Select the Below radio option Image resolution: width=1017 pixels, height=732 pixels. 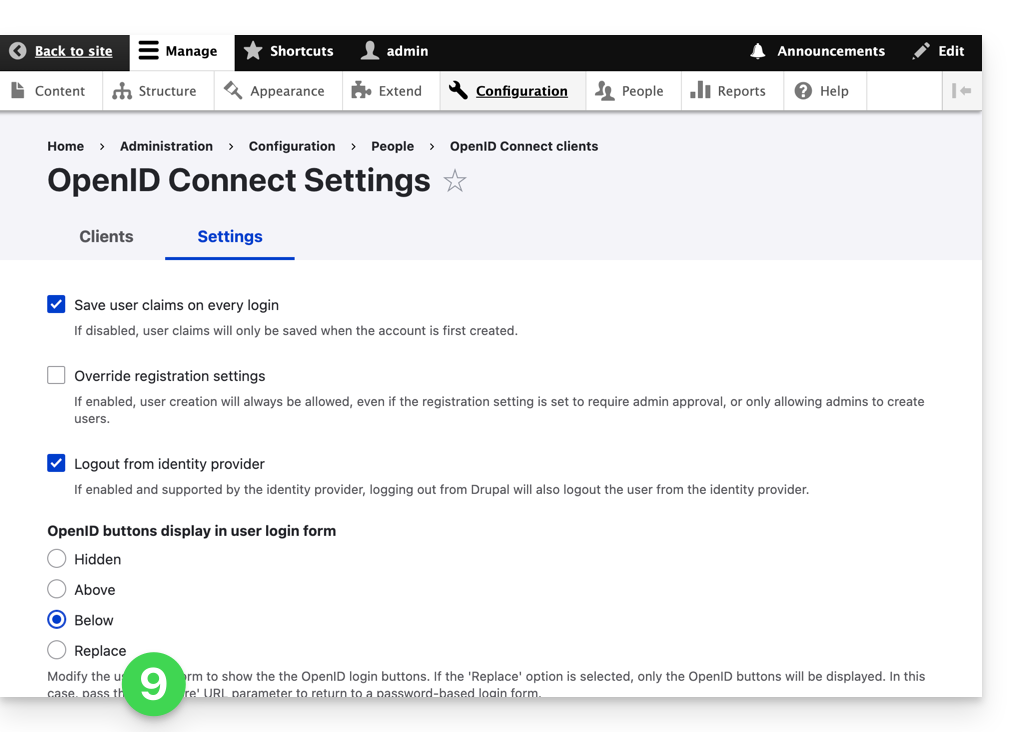[x=56, y=619]
